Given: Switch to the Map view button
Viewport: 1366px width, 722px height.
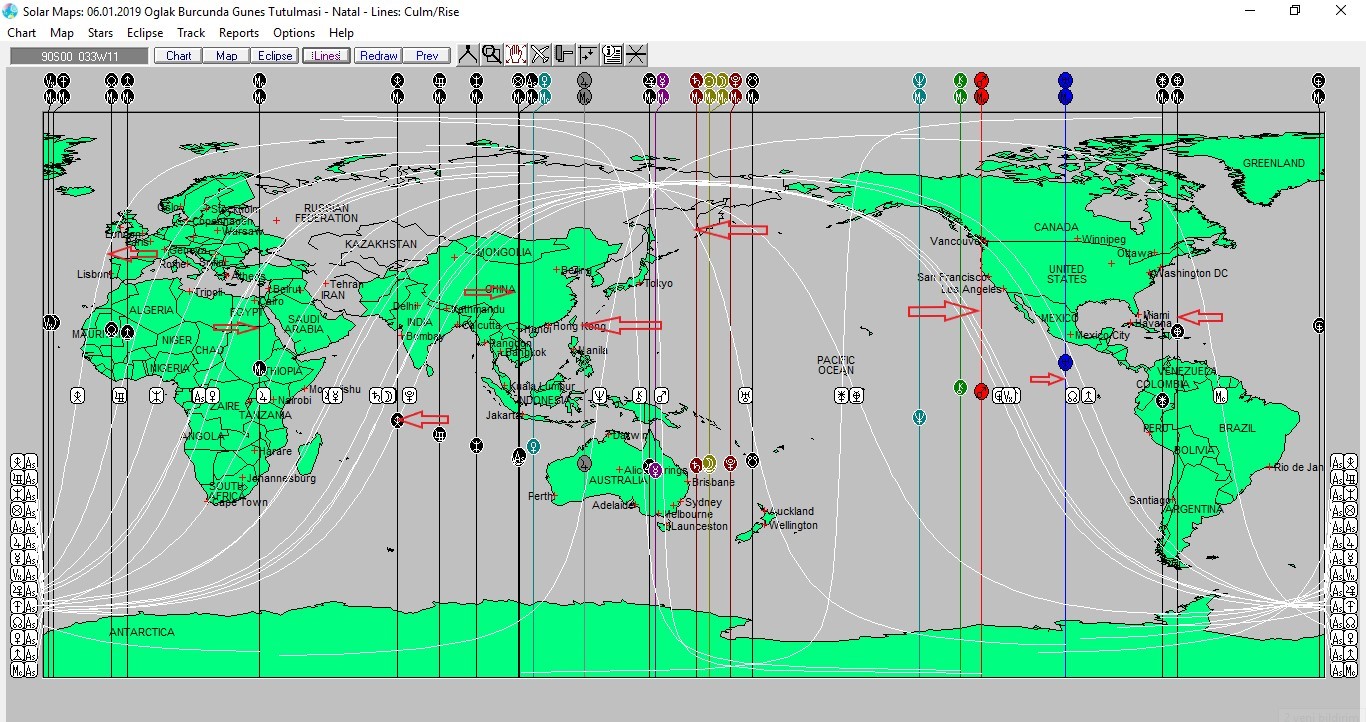Looking at the screenshot, I should pyautogui.click(x=226, y=56).
